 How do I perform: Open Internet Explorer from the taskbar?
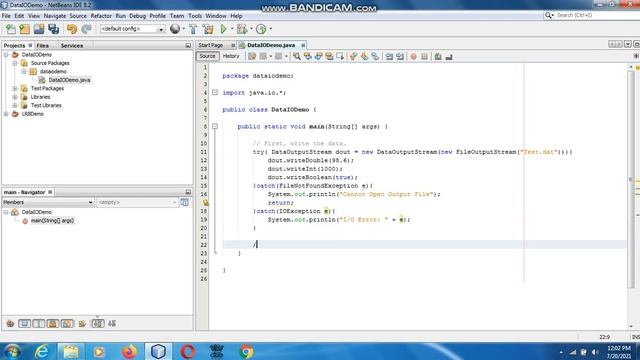click(x=42, y=351)
